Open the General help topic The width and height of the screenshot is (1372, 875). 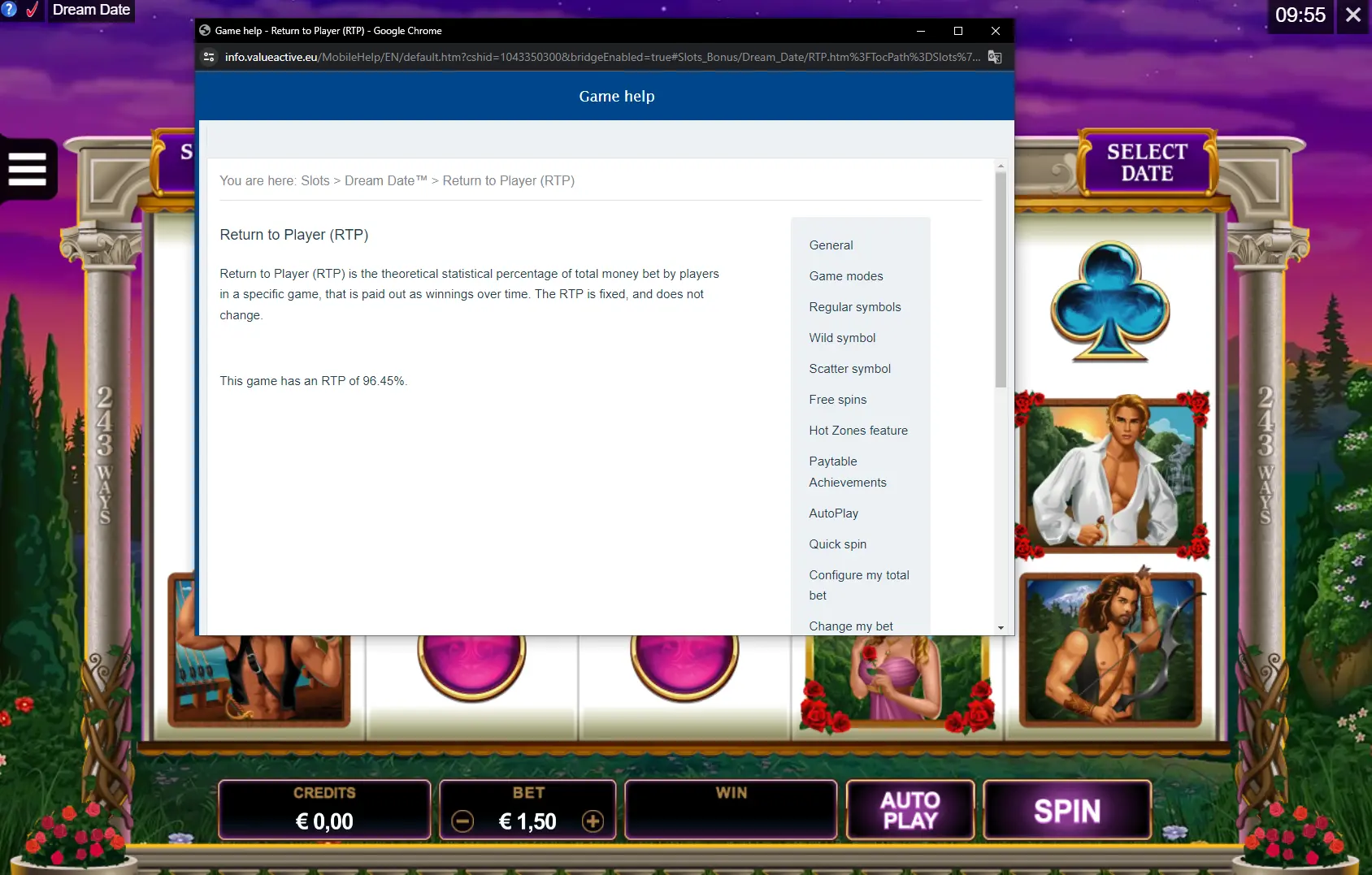831,245
